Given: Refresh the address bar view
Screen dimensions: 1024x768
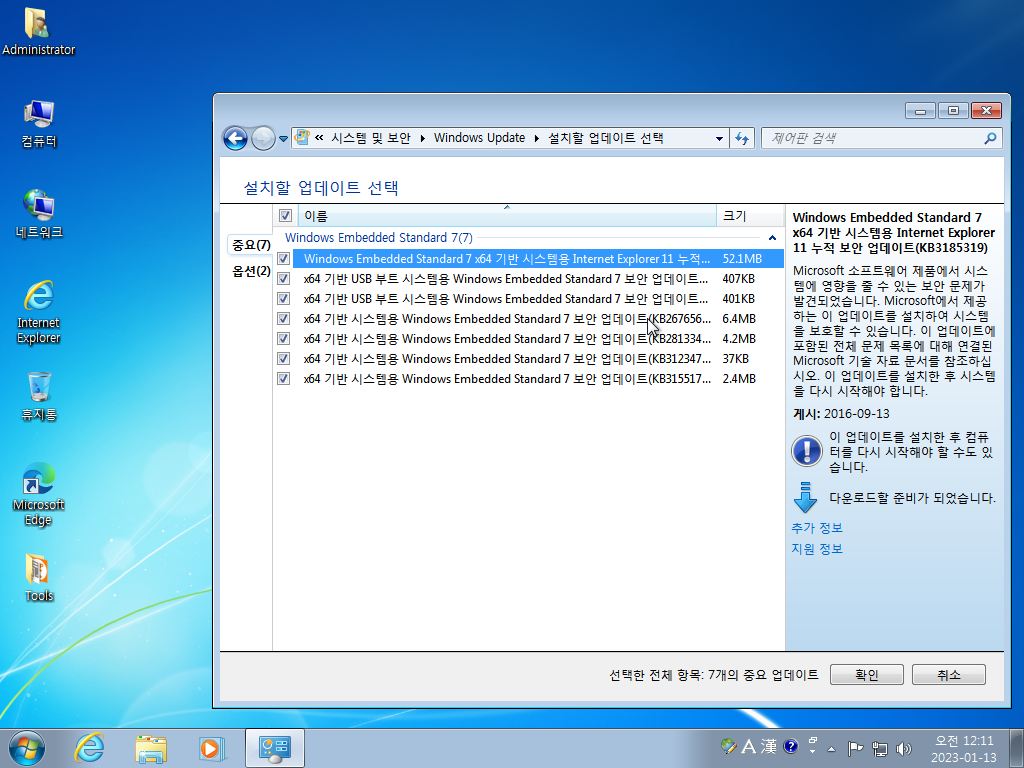Looking at the screenshot, I should coord(742,138).
